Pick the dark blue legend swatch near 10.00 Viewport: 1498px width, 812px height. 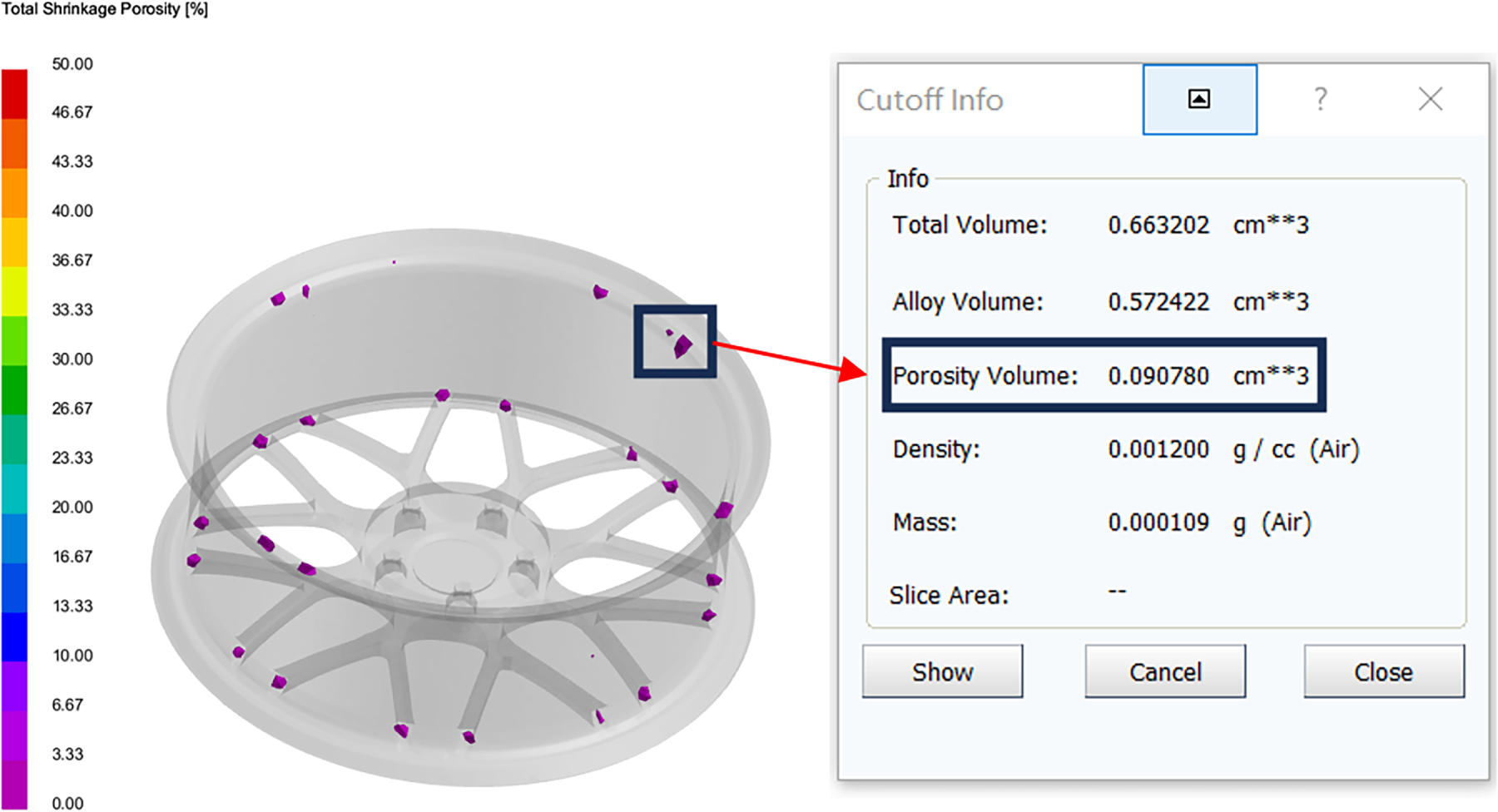(14, 636)
